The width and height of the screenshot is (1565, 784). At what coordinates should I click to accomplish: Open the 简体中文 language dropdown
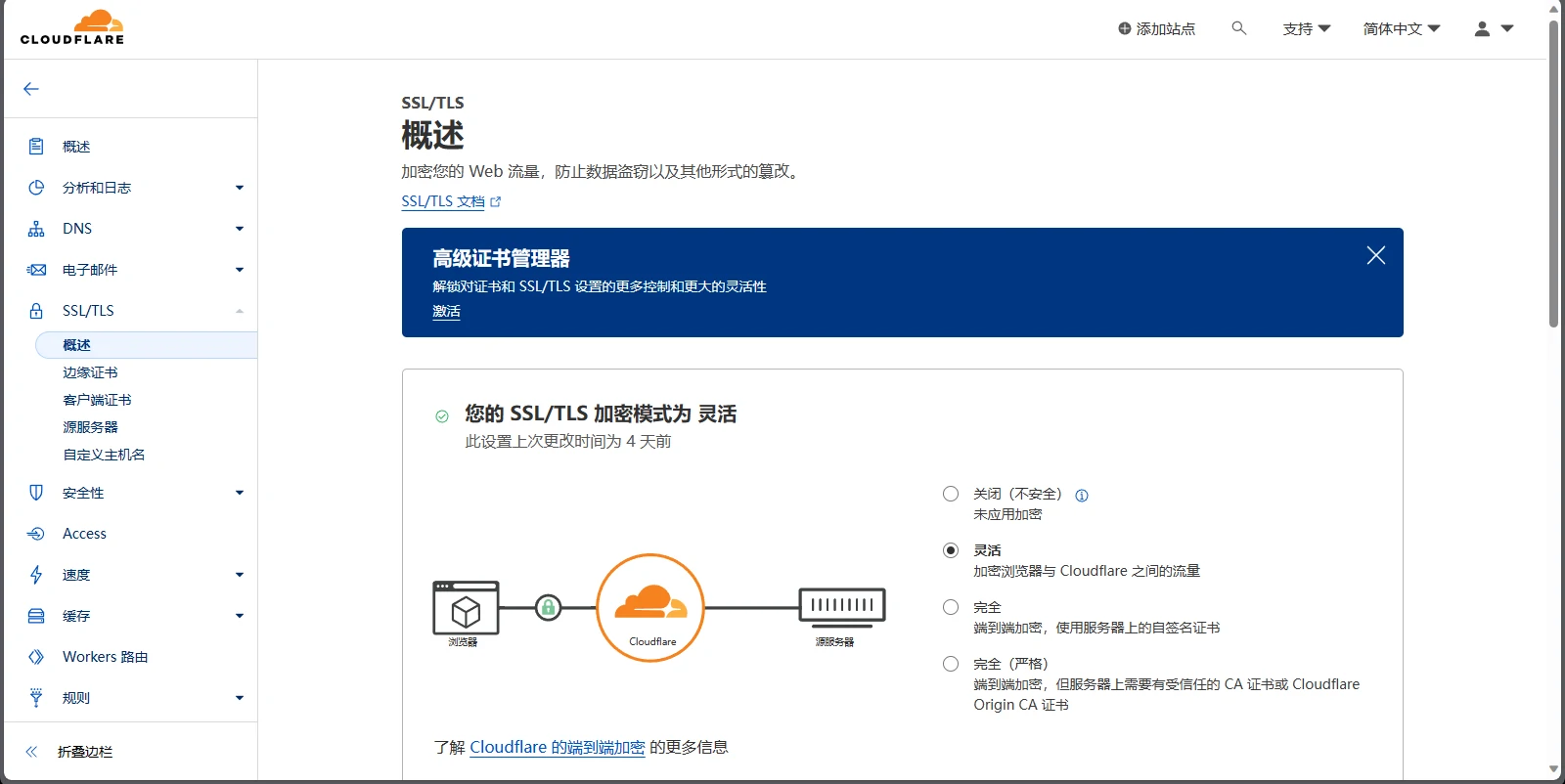(x=1402, y=28)
